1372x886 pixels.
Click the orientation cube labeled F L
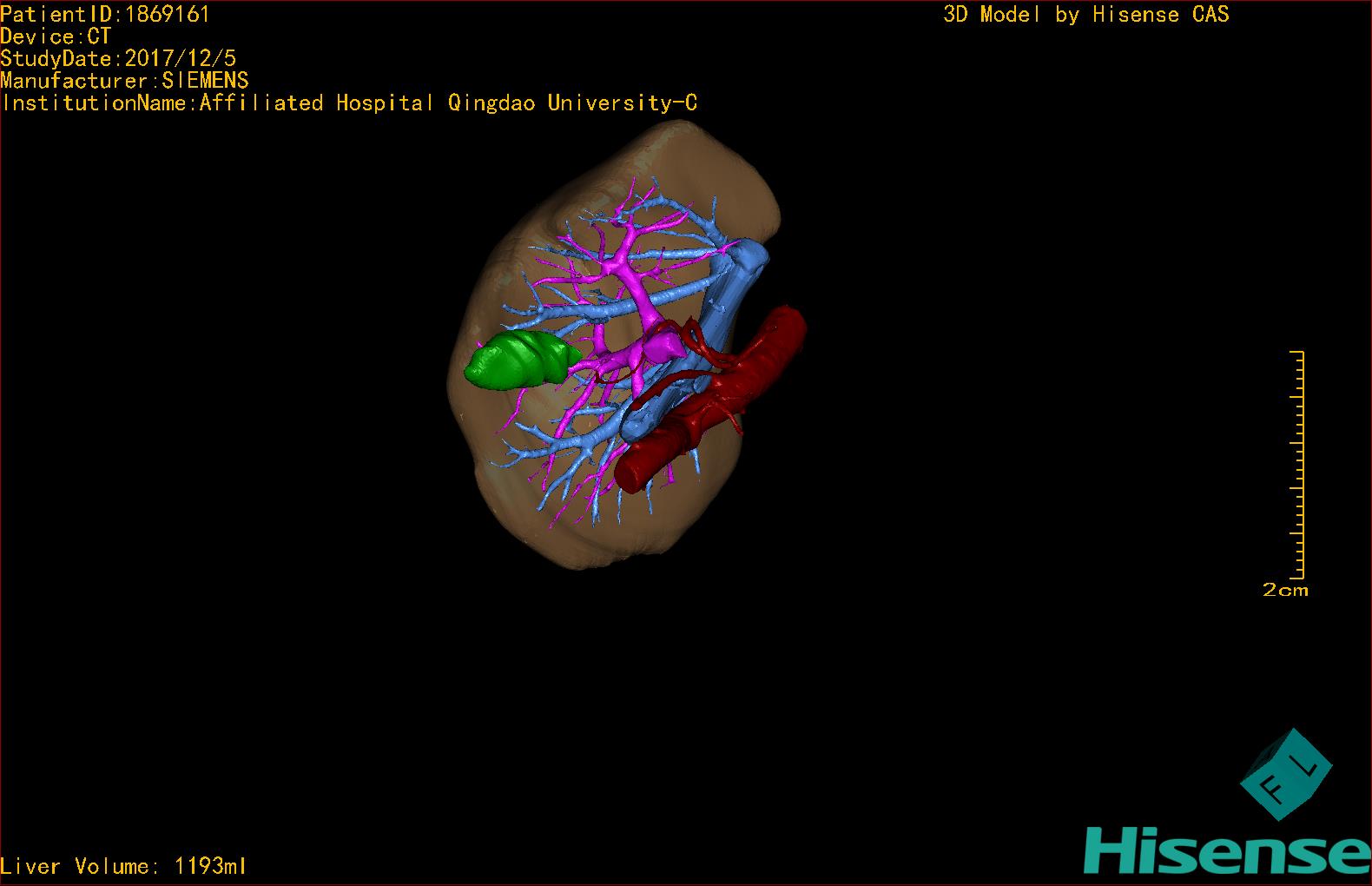(x=1284, y=775)
